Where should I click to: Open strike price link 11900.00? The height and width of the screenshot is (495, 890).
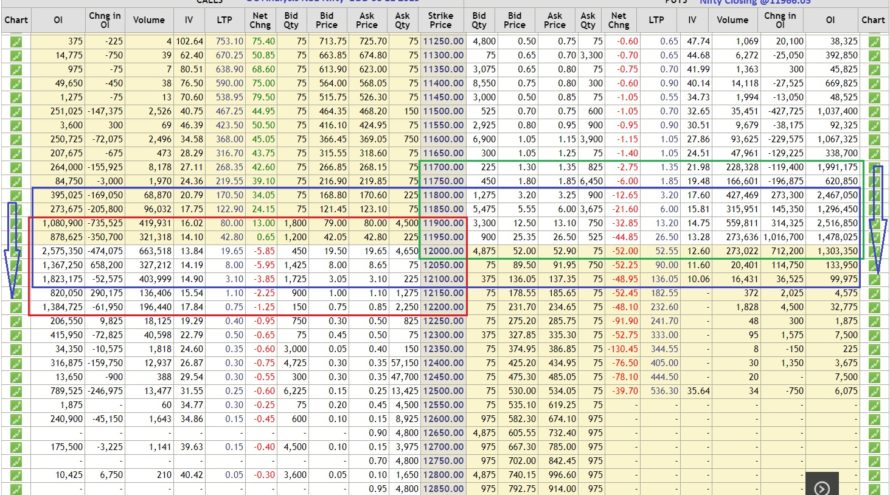pos(443,223)
